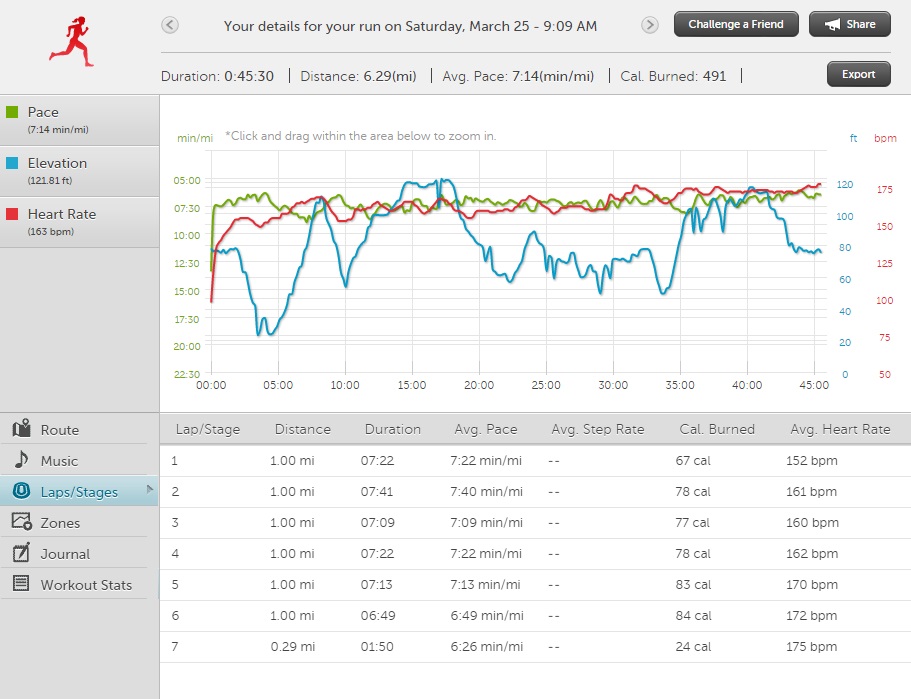
Task: Click the Journal notepad icon
Action: click(21, 553)
